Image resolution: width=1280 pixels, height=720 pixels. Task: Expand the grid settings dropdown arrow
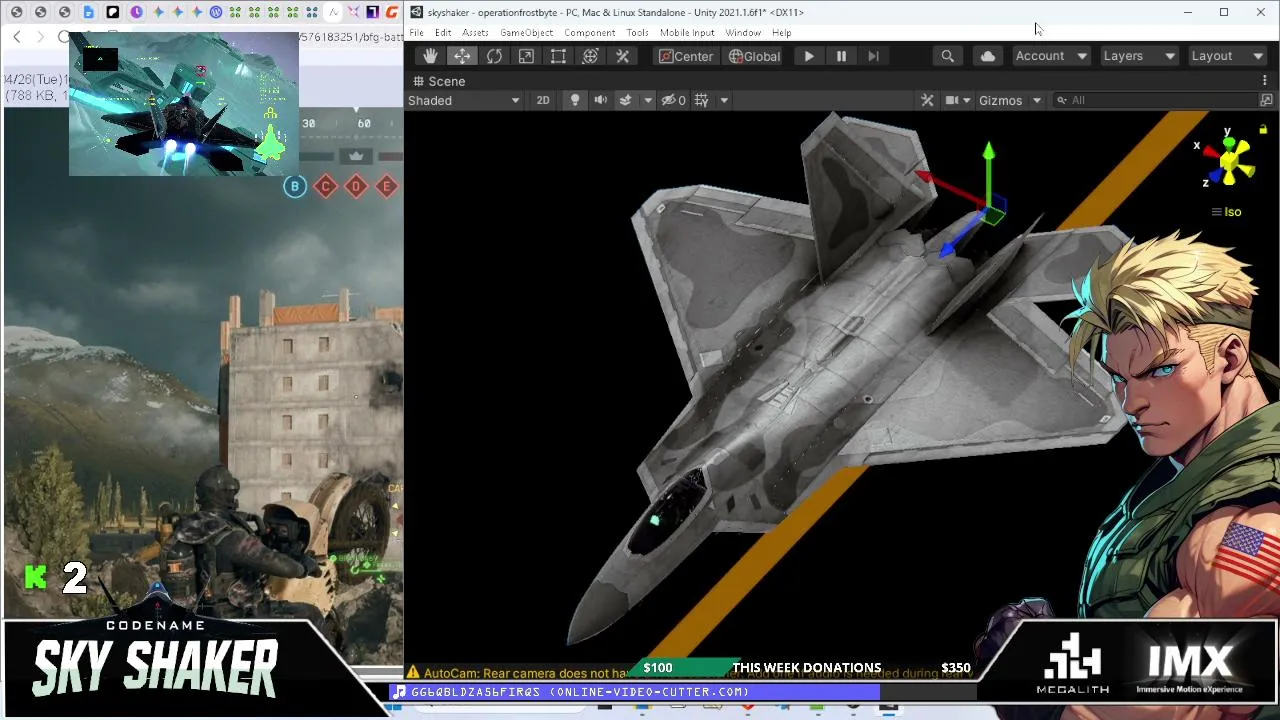coord(724,100)
